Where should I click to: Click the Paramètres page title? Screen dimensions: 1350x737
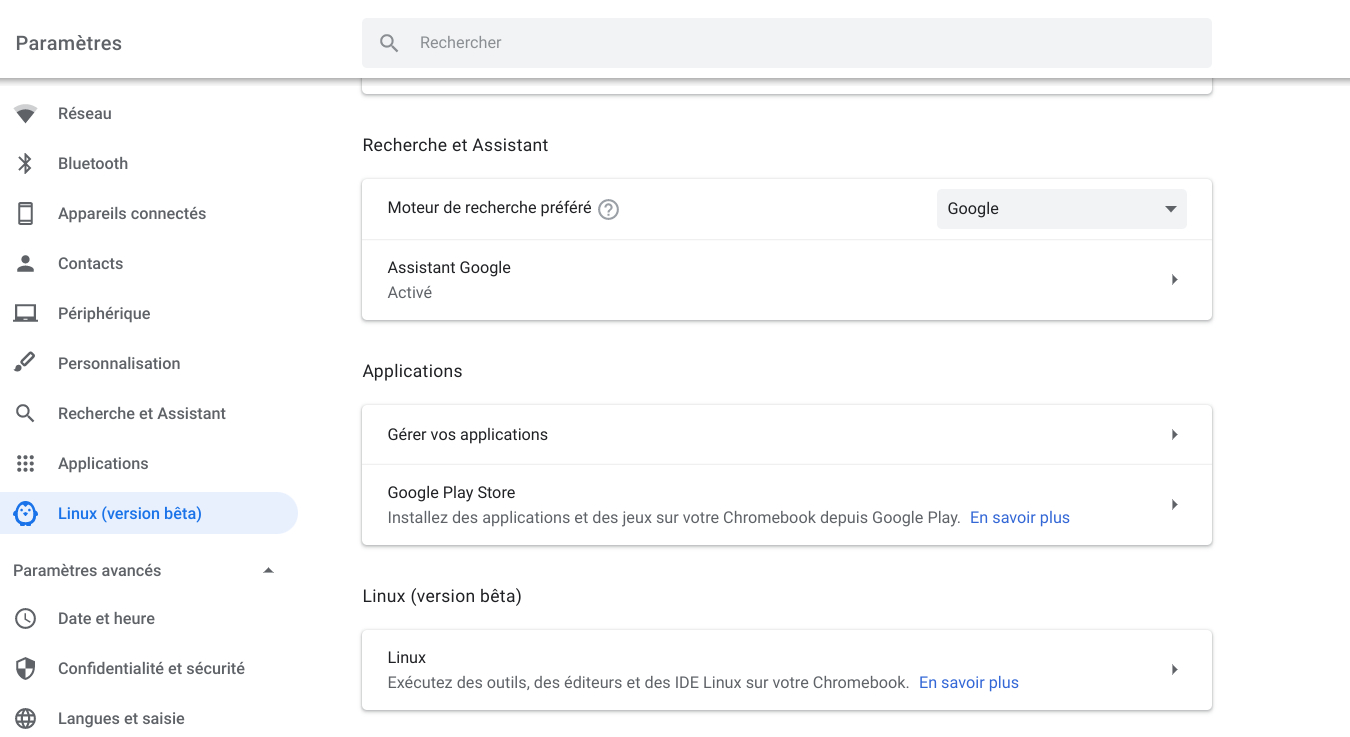(69, 43)
